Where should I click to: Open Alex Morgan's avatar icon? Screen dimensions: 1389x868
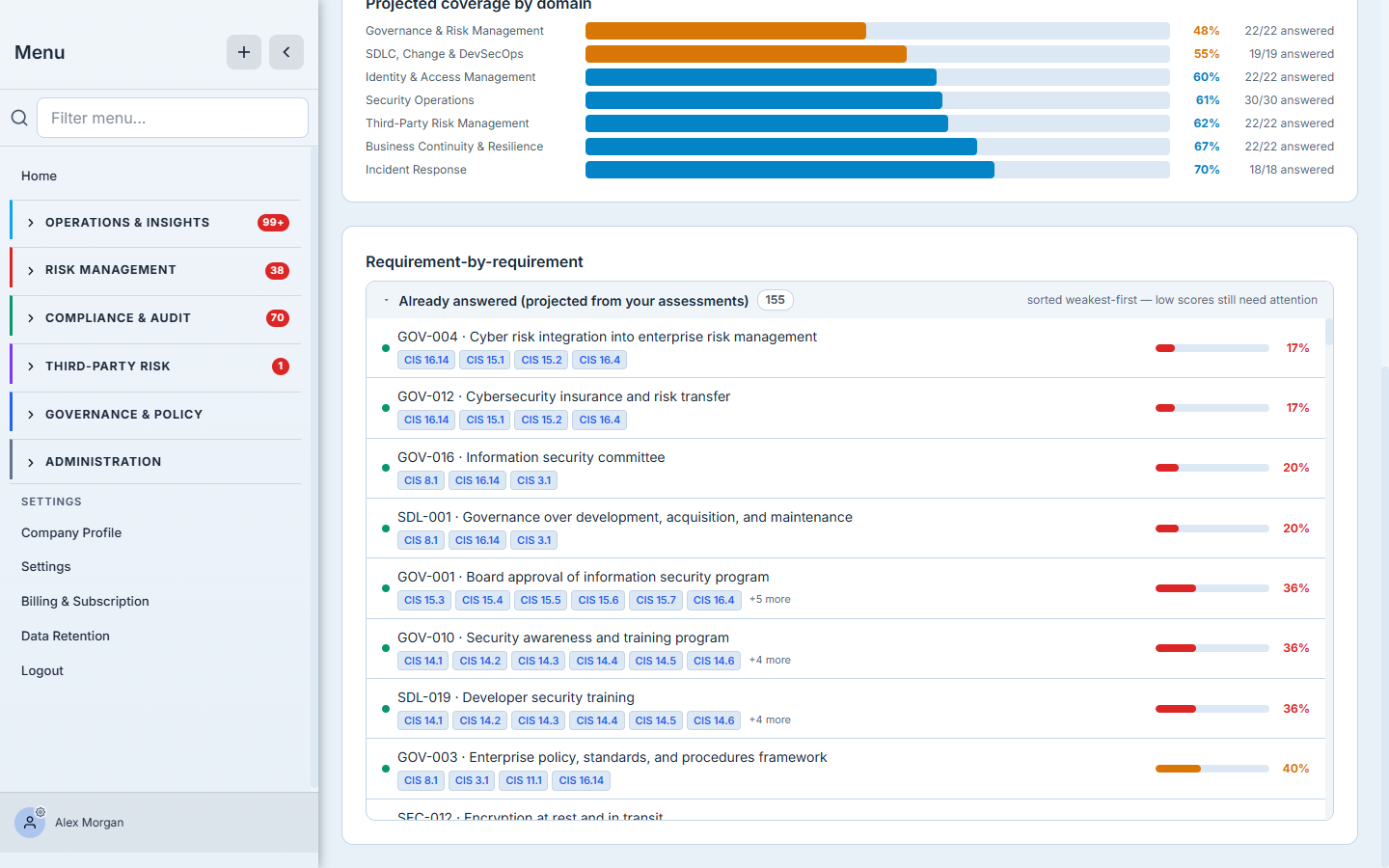[30, 823]
